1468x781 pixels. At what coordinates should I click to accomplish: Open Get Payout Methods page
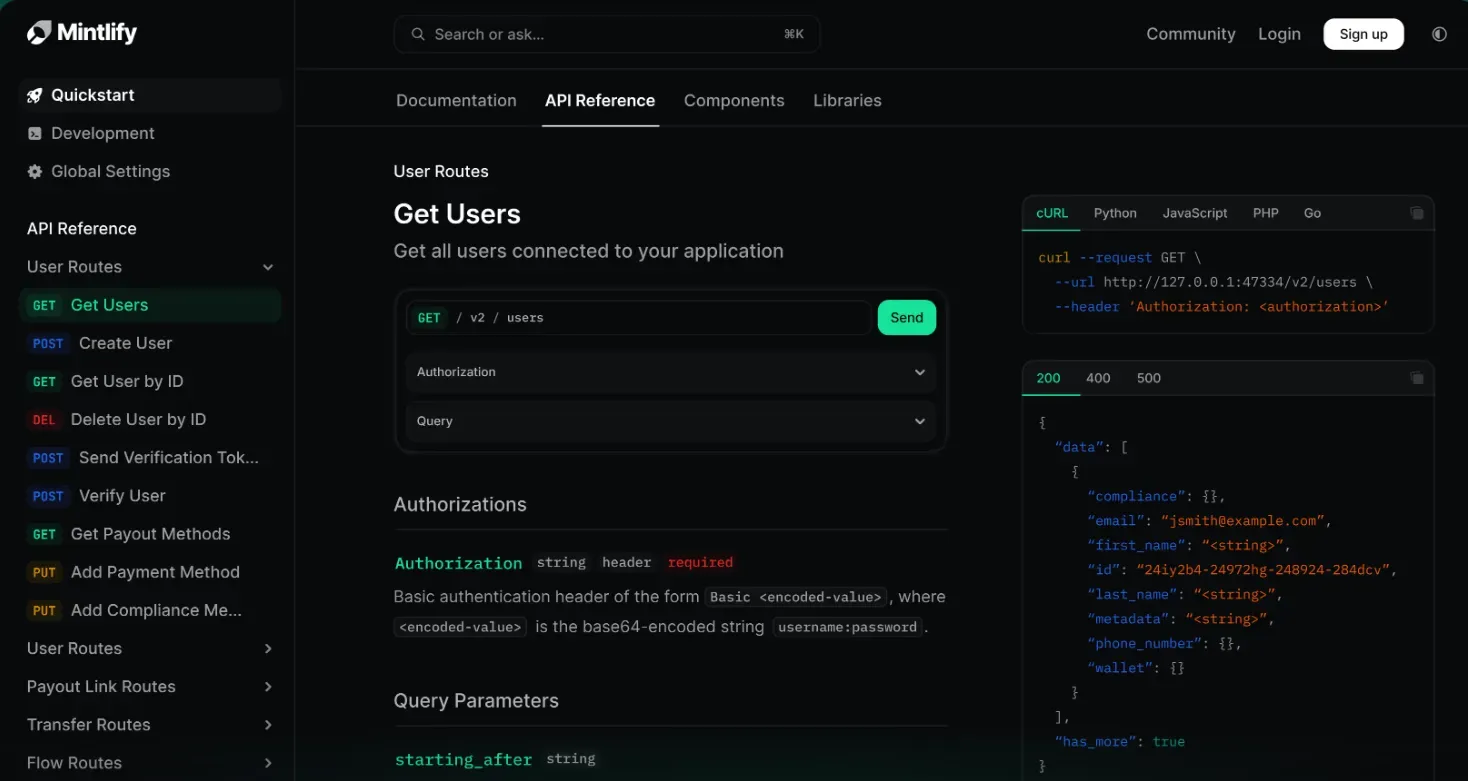pyautogui.click(x=150, y=534)
